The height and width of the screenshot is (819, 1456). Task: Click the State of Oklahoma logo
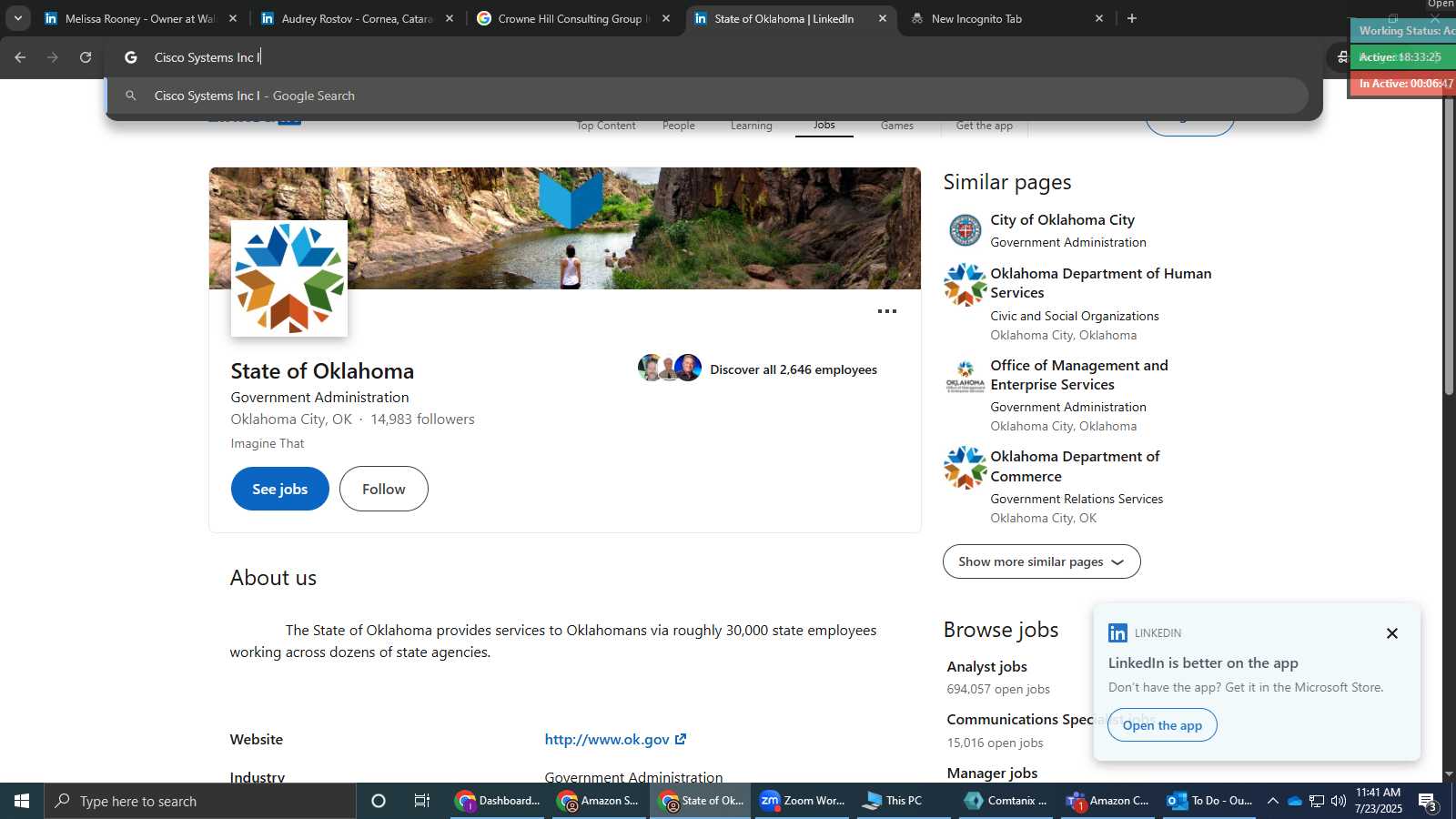coord(289,278)
